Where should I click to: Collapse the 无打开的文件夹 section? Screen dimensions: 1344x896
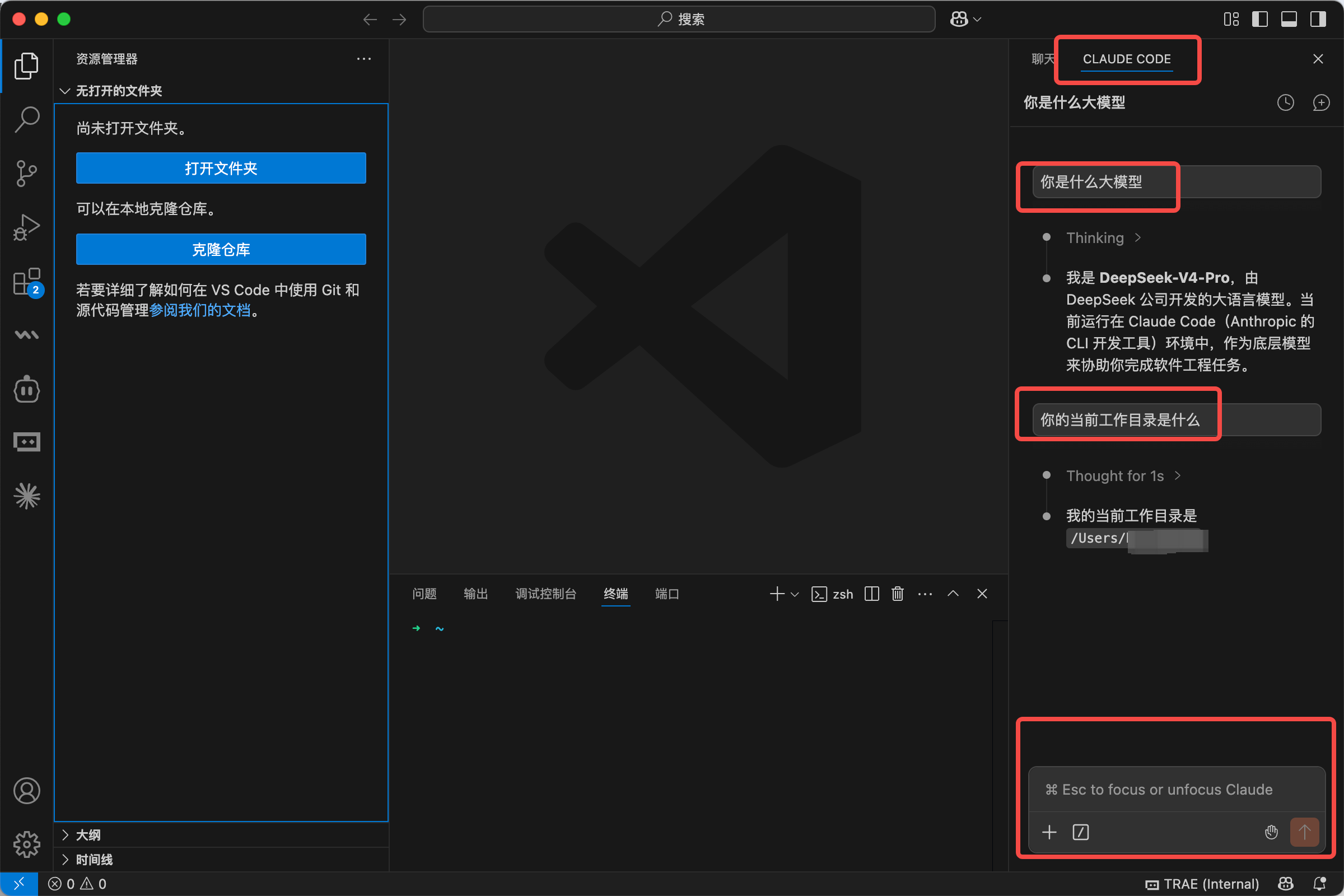(x=222, y=91)
